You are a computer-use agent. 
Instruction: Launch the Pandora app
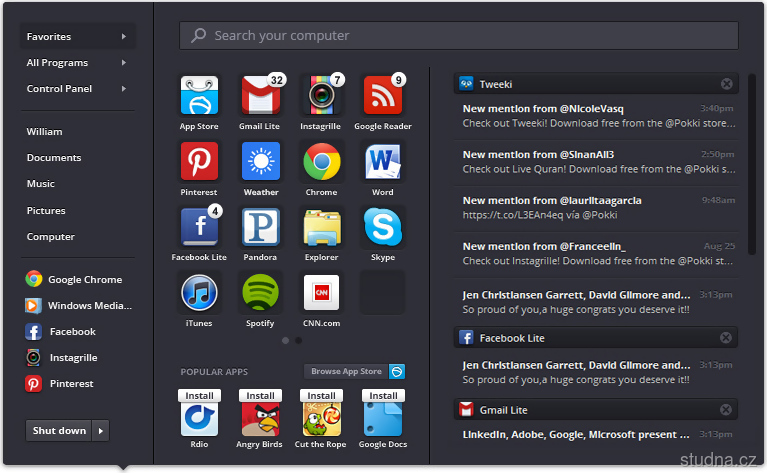click(261, 226)
